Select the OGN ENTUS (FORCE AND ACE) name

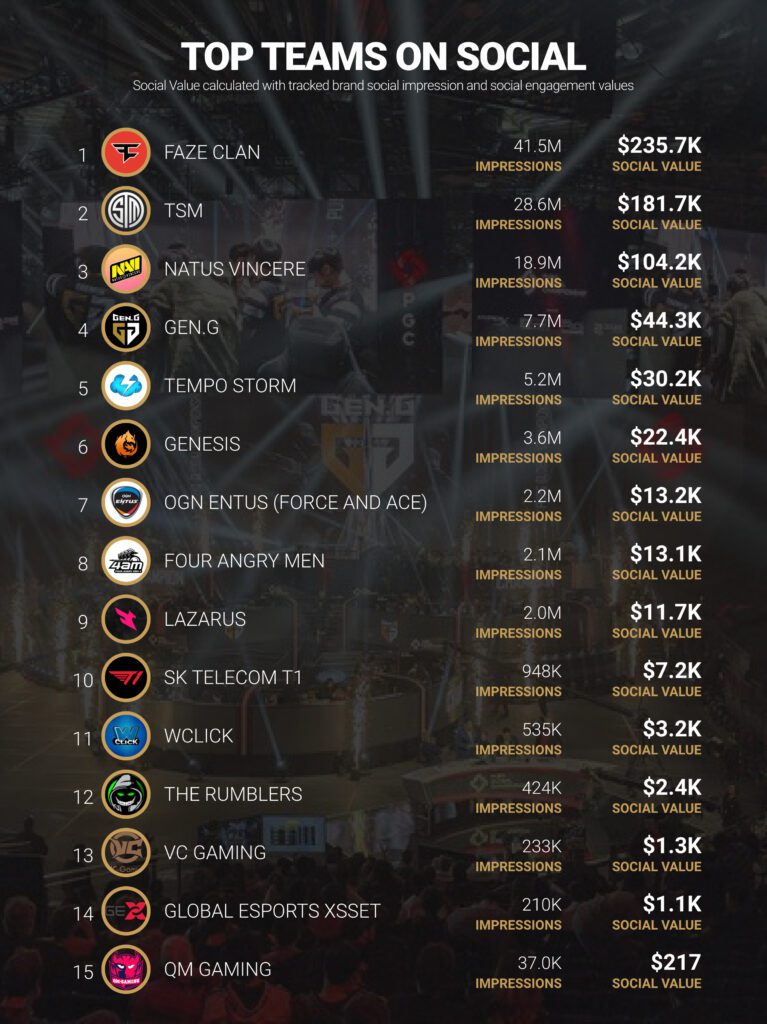[x=295, y=502]
